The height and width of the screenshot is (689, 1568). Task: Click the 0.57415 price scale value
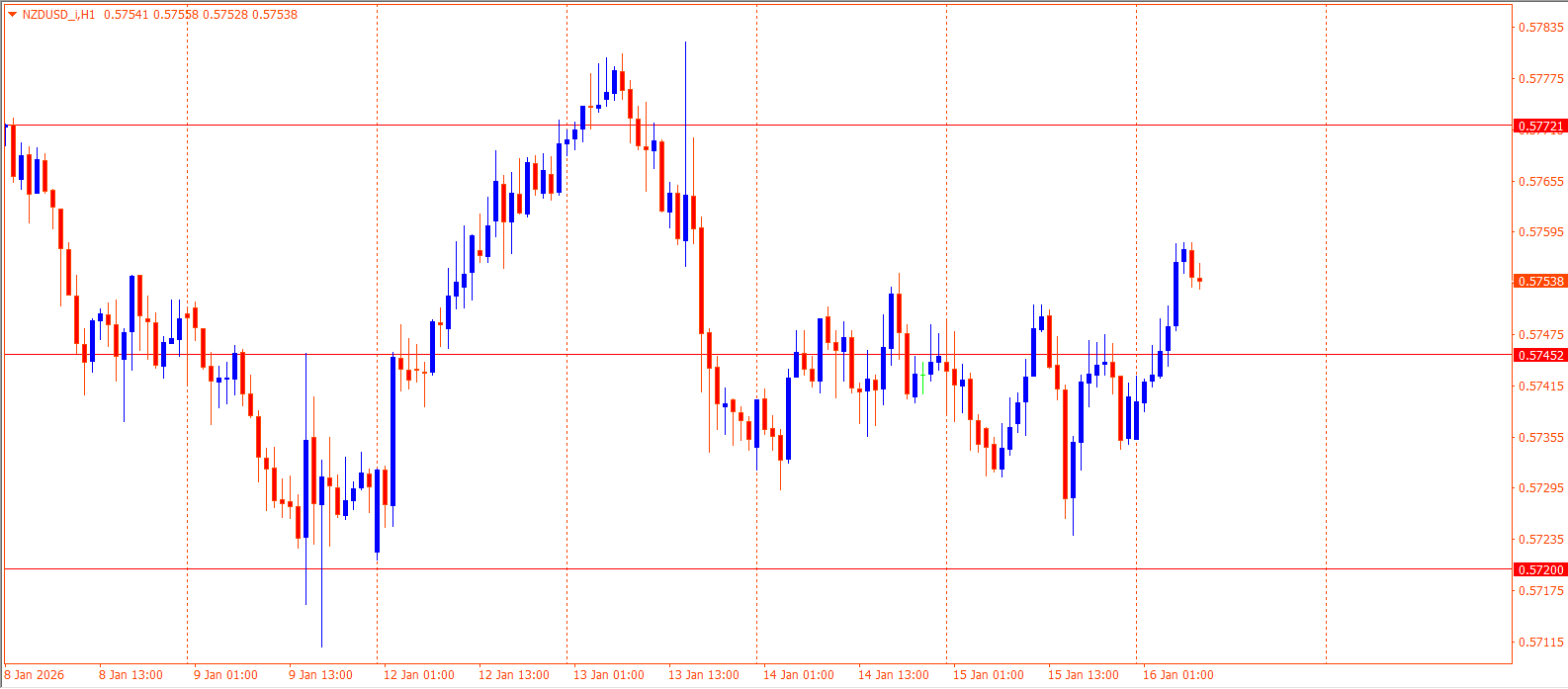(x=1541, y=386)
